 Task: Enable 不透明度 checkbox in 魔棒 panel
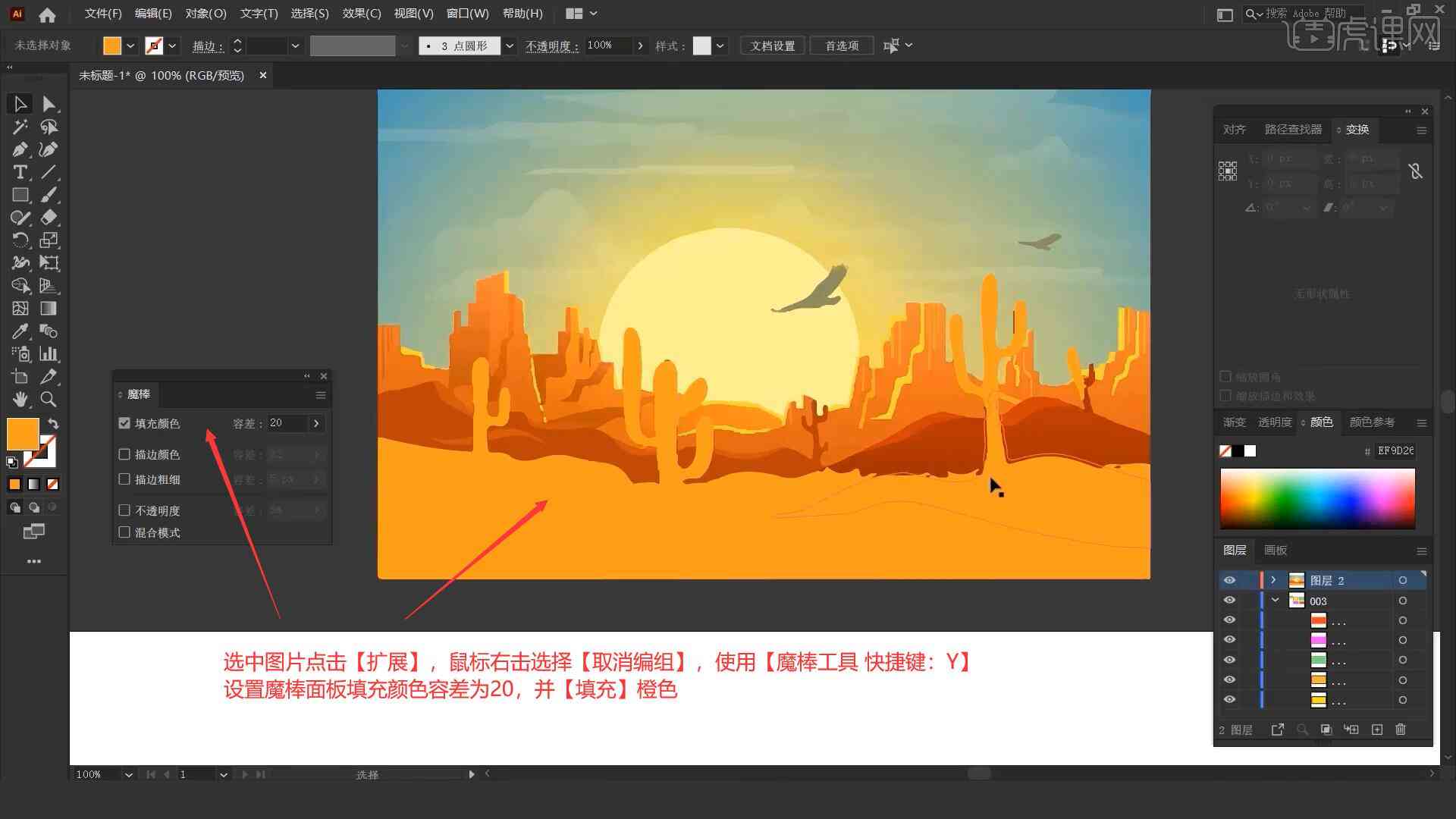tap(124, 510)
